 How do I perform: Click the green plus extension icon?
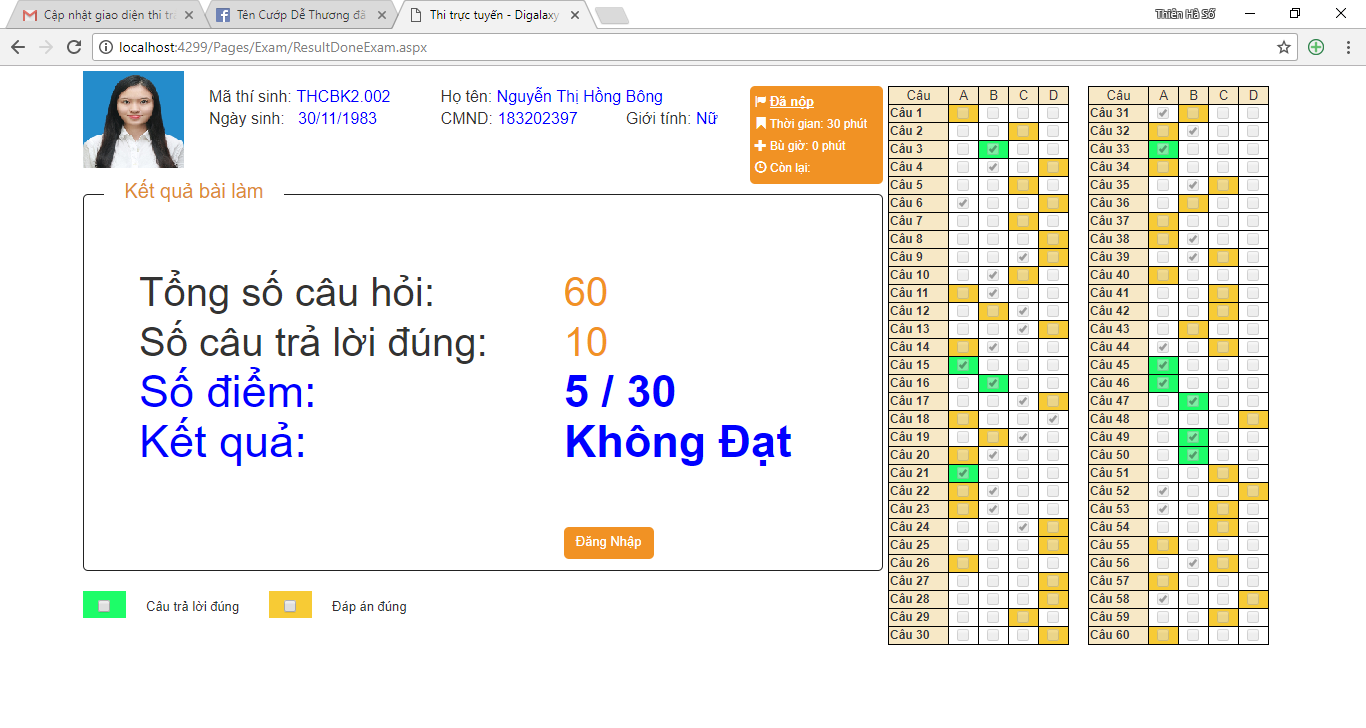coord(1316,47)
